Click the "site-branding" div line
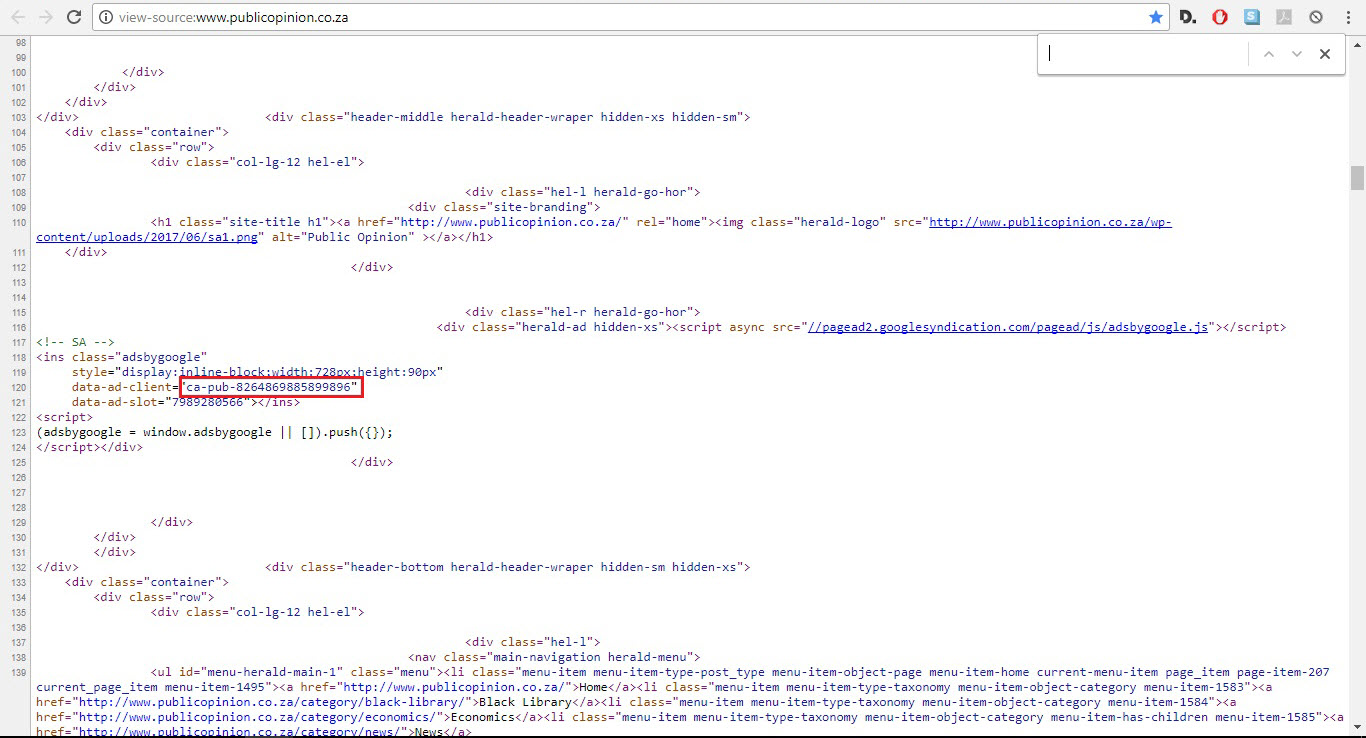The width and height of the screenshot is (1366, 738). pos(505,207)
